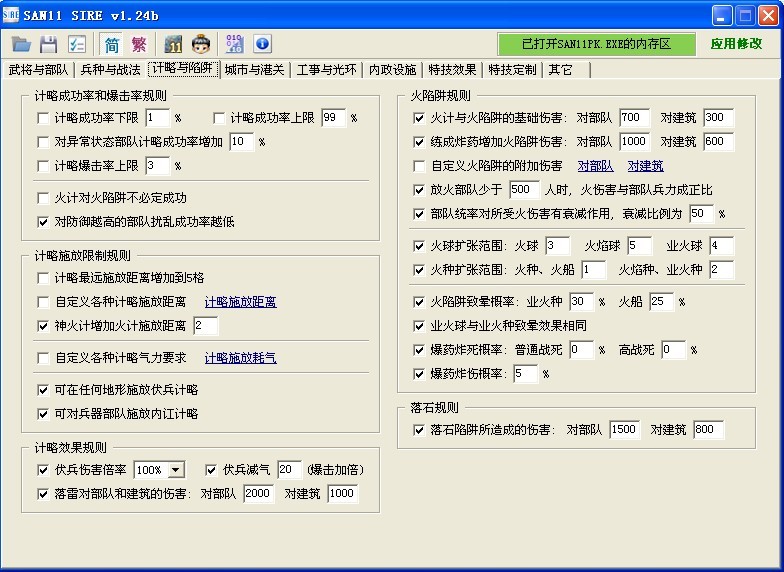The height and width of the screenshot is (572, 784).
Task: Open the 城市与港关 tab
Action: tap(254, 70)
